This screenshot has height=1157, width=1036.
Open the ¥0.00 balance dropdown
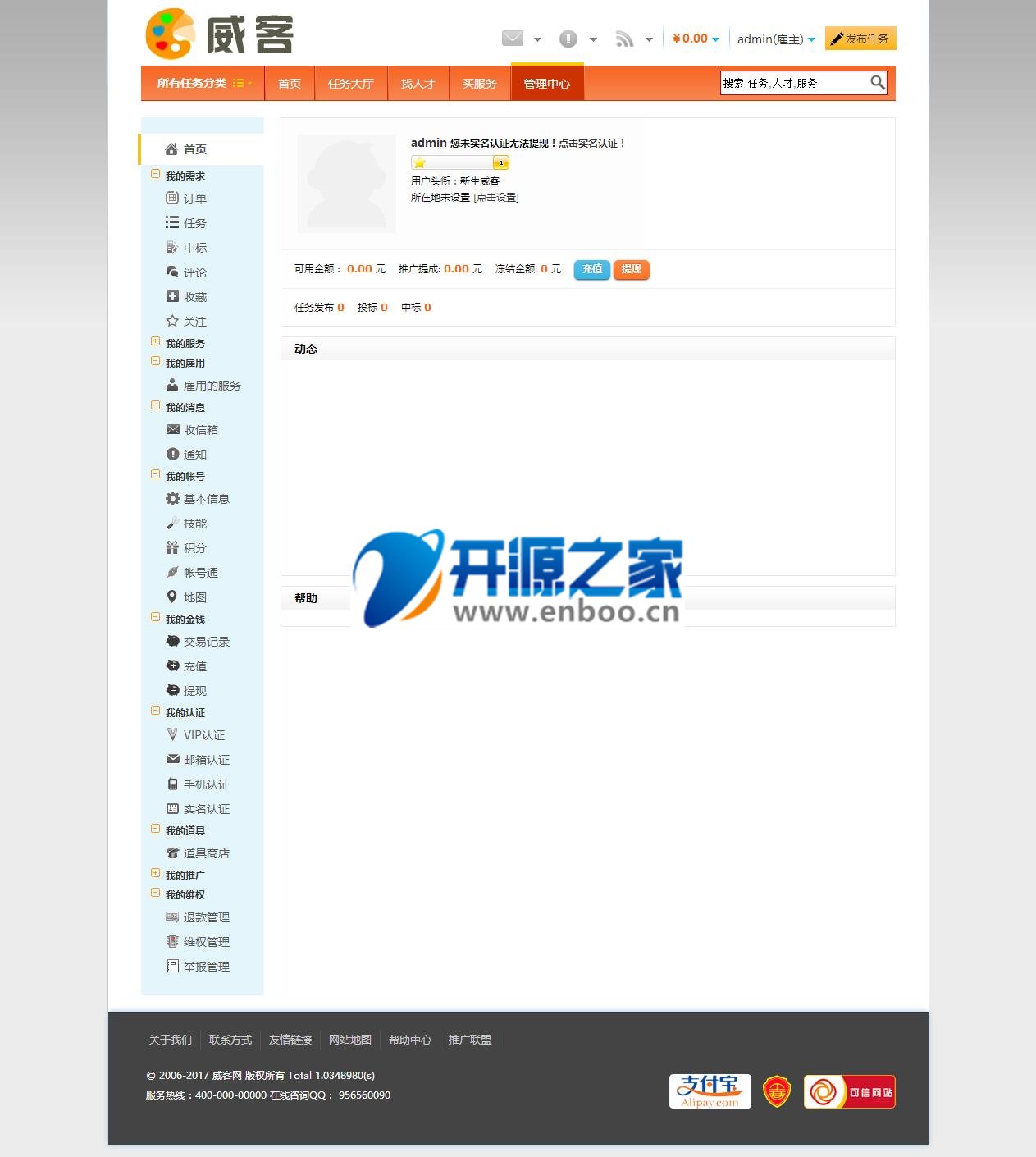[x=696, y=39]
